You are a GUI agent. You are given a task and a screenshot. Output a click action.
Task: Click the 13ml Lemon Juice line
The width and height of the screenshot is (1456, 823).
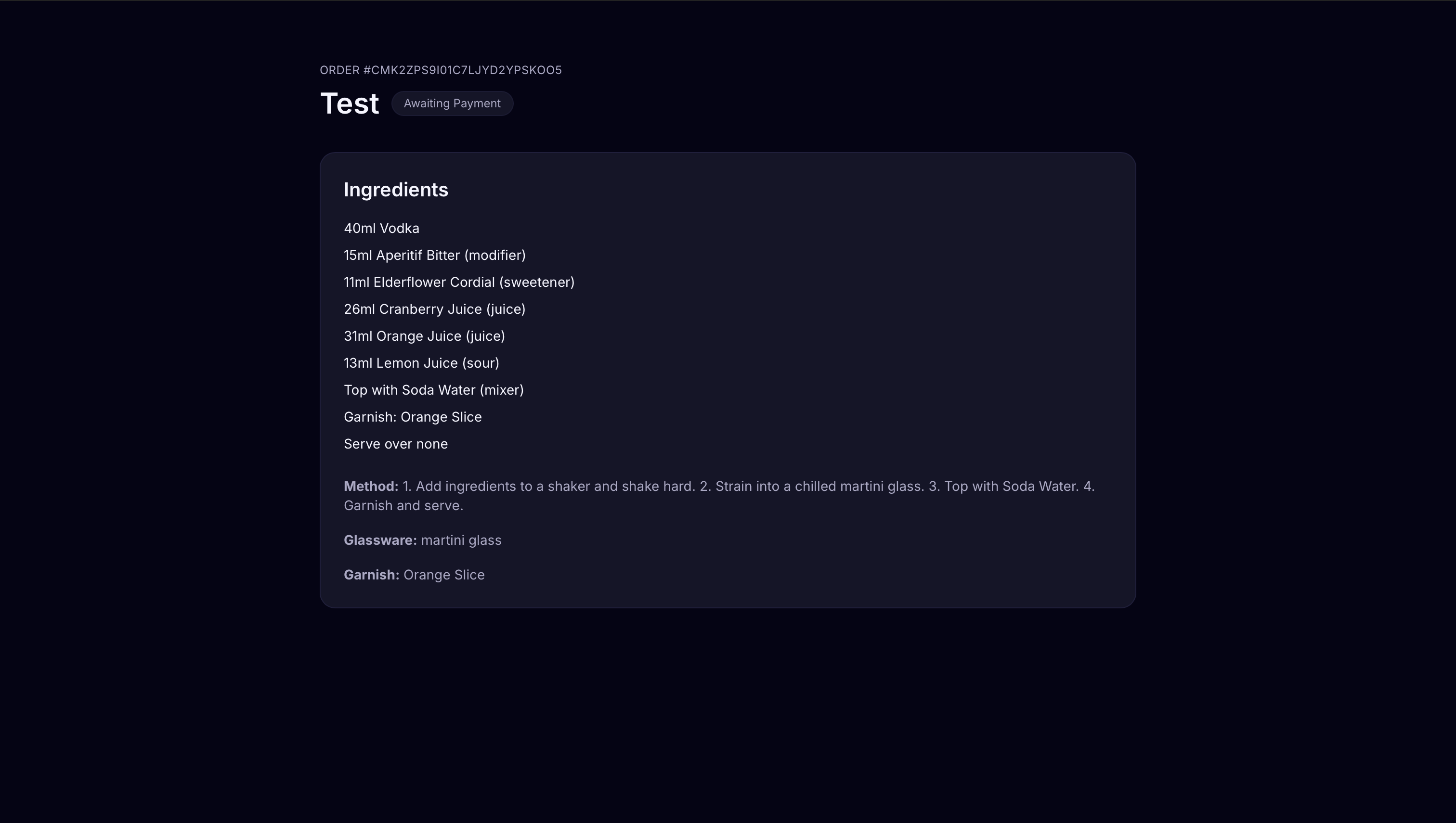pyautogui.click(x=421, y=363)
